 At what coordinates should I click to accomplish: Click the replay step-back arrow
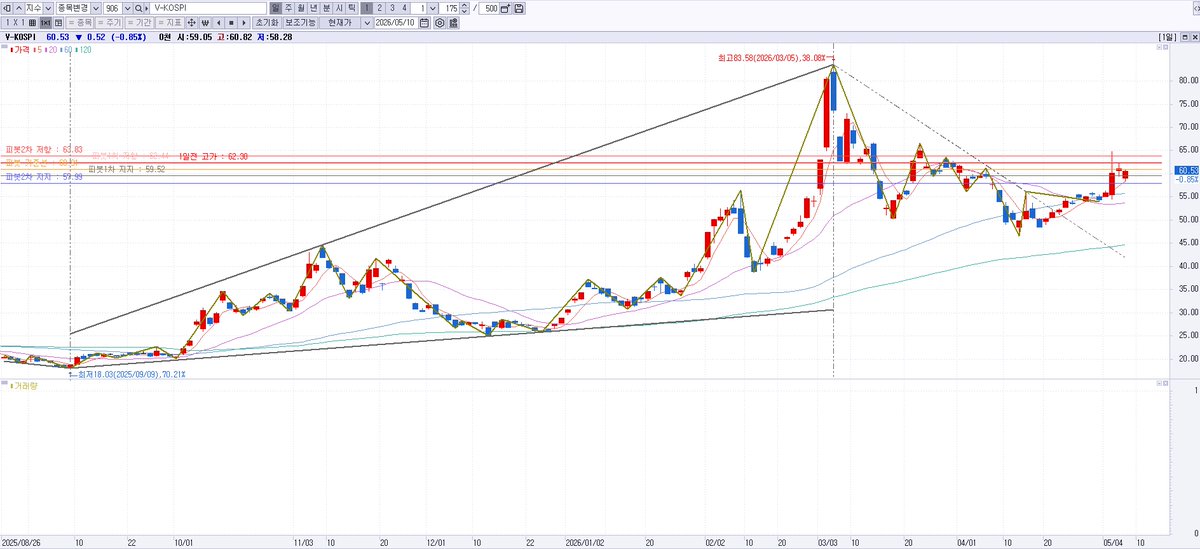(x=218, y=22)
